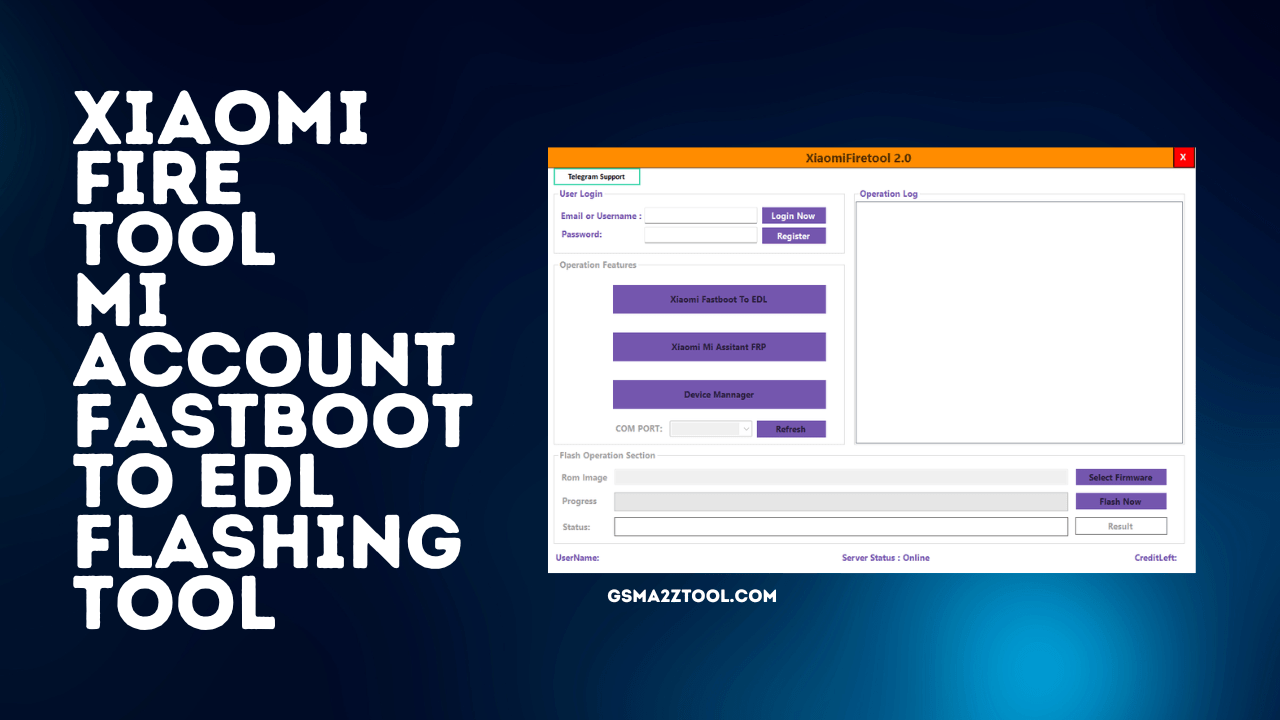The height and width of the screenshot is (720, 1280).
Task: Click the User Login group label
Action: pyautogui.click(x=581, y=194)
